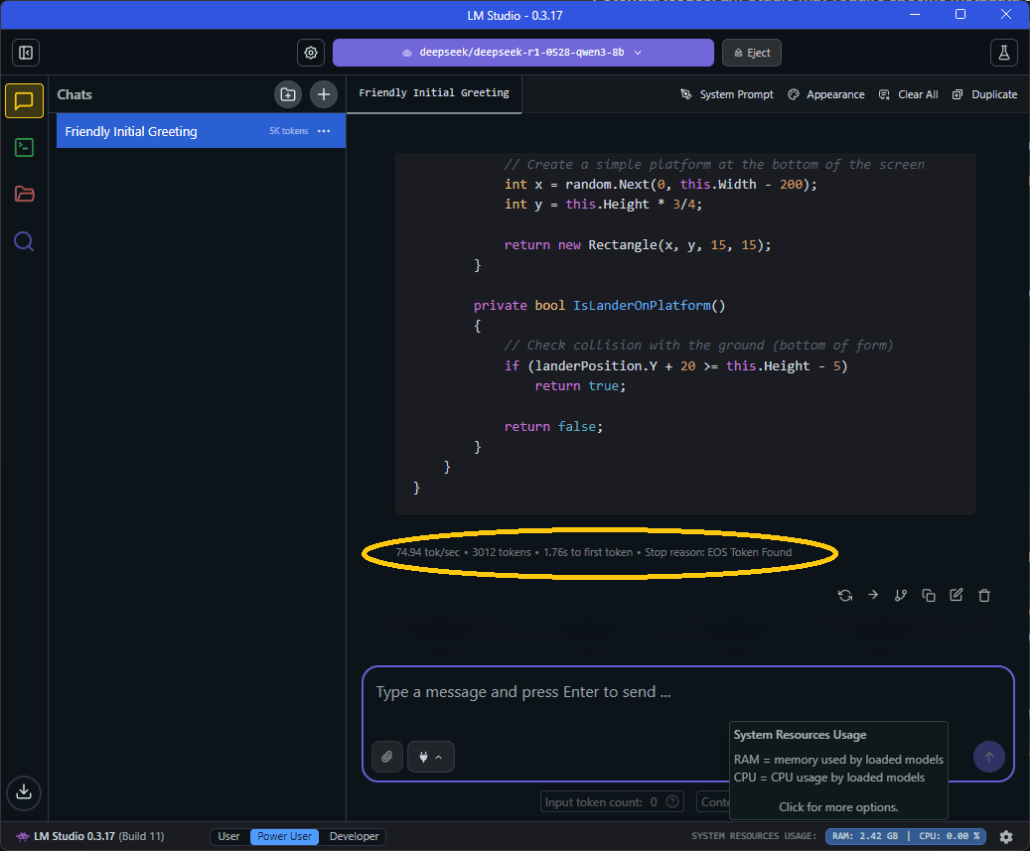The image size is (1030, 851).
Task: Regenerate the assistant response
Action: point(845,596)
